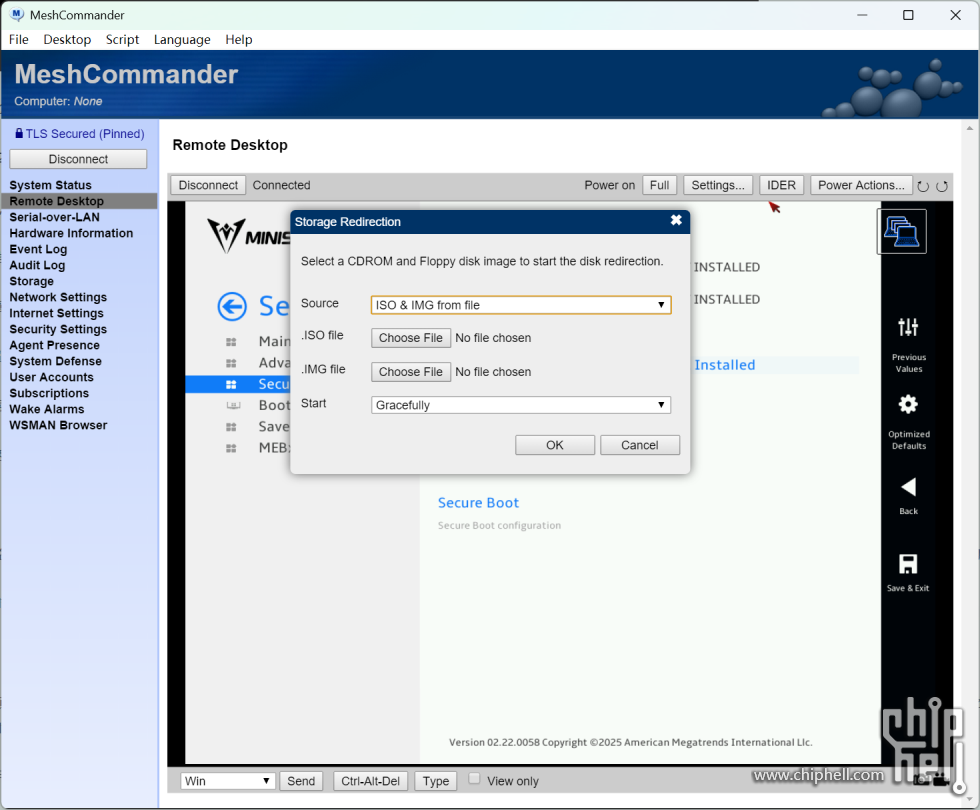Expand the Win special key dropdown
Viewport: 980px width, 810px height.
tap(228, 781)
